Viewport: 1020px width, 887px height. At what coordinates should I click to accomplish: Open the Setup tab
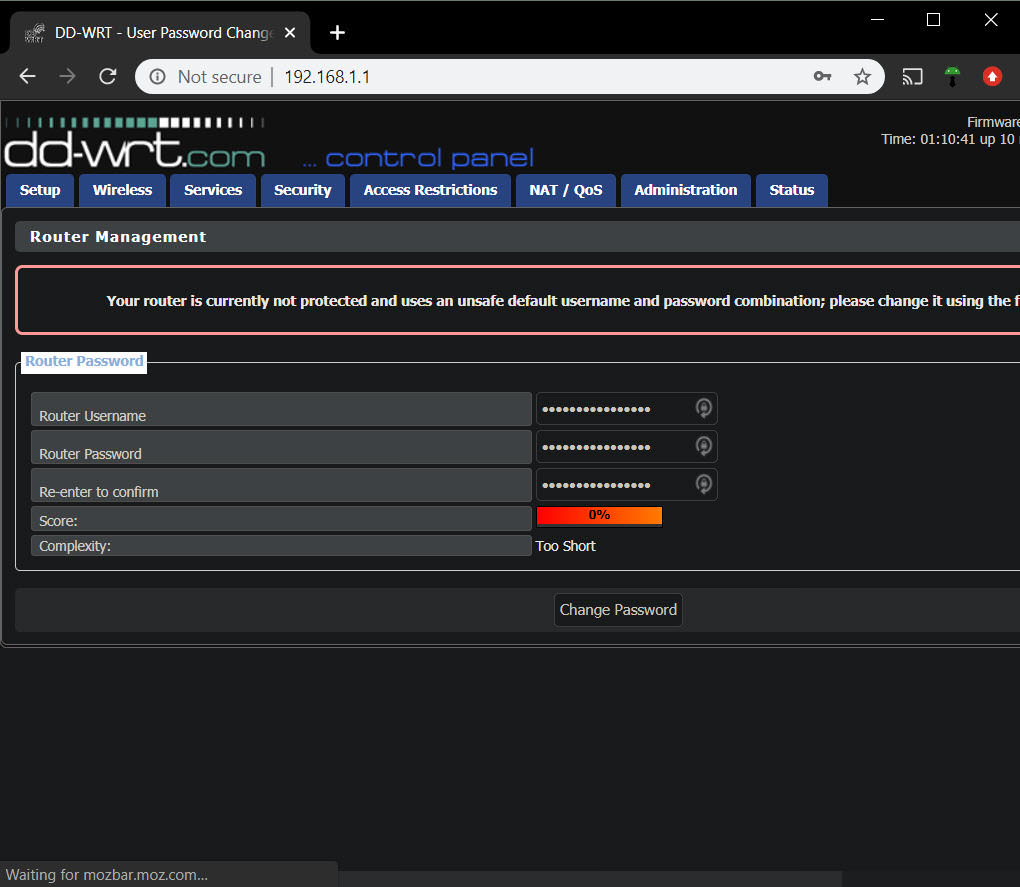[40, 190]
